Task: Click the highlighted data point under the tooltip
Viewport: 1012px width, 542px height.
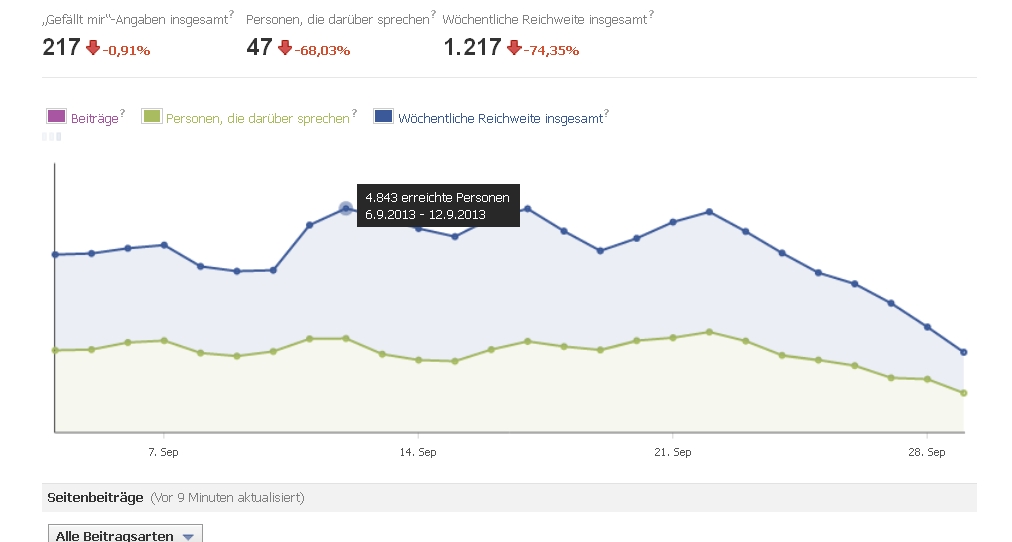Action: click(346, 208)
